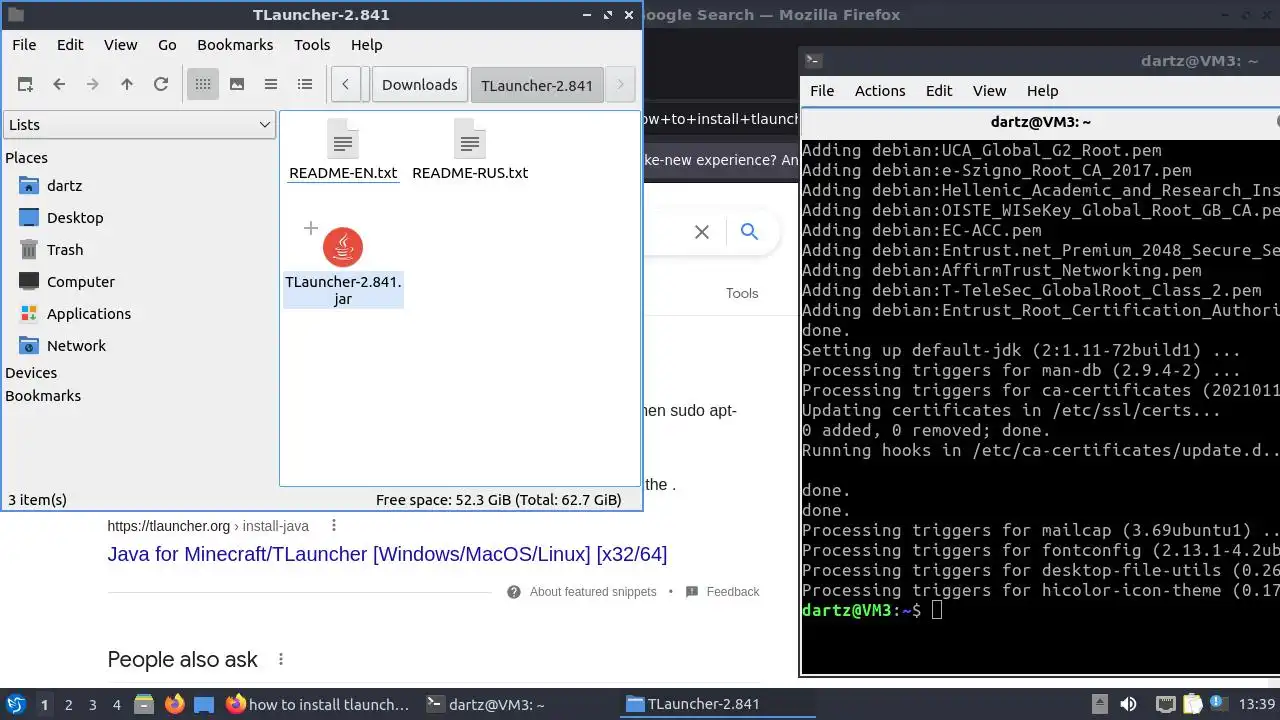Switch to icon view mode

pyautogui.click(x=203, y=85)
